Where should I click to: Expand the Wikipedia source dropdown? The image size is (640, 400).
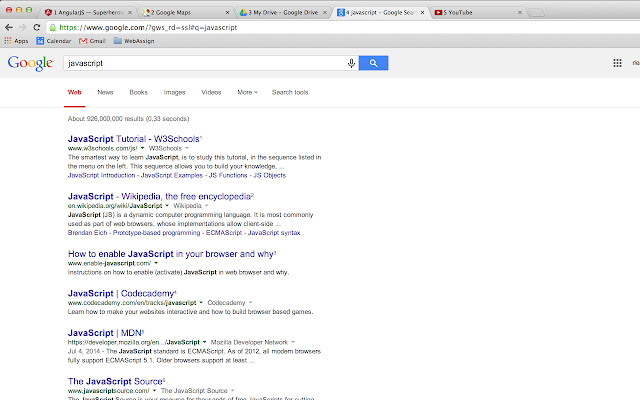point(207,206)
